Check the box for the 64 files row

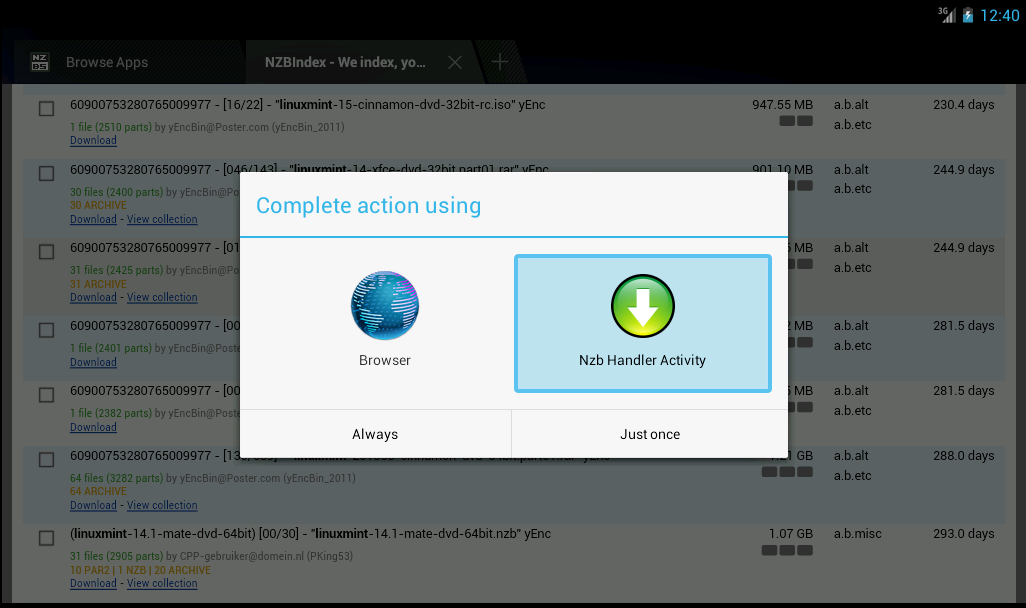coord(46,459)
